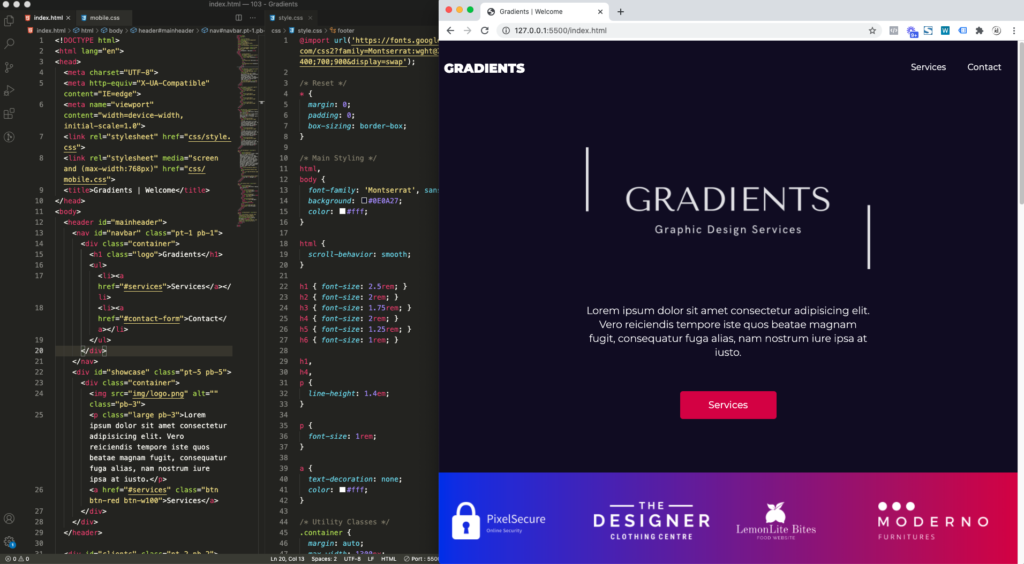The width and height of the screenshot is (1024, 564).
Task: Click Contact link in webpage navbar
Action: [x=984, y=67]
